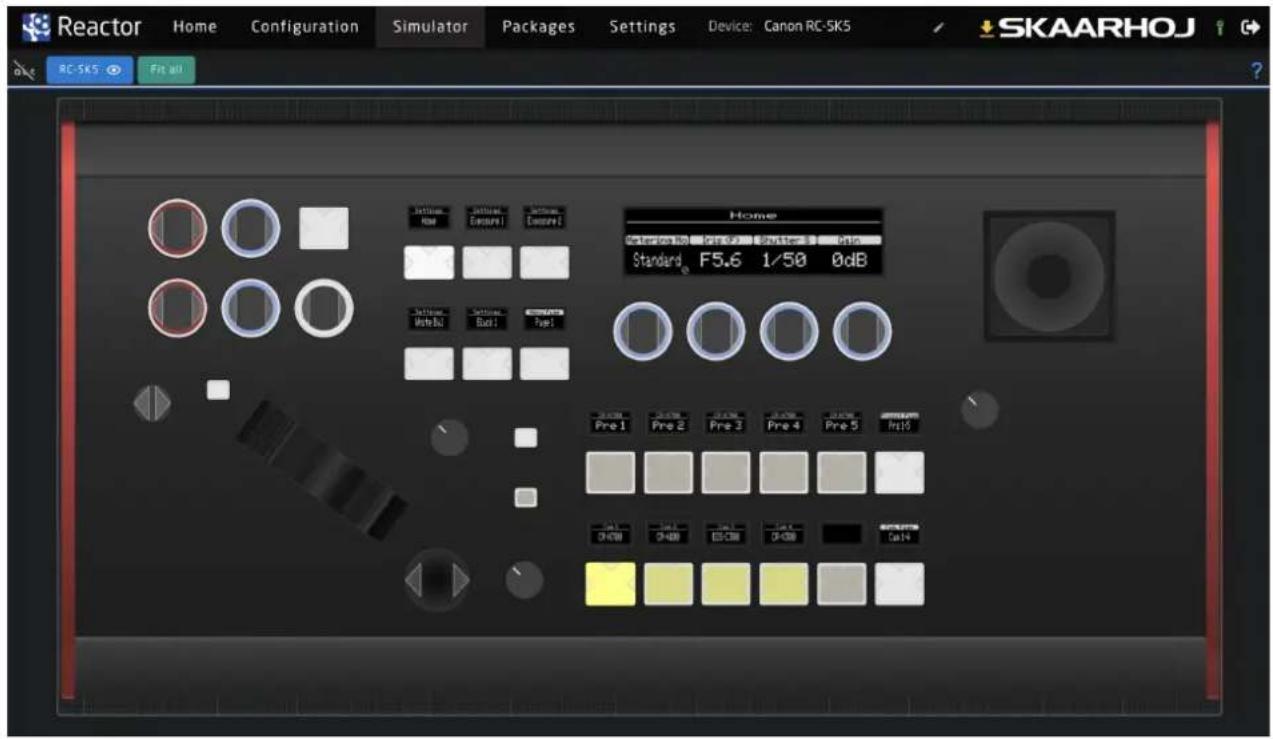Viewport: 1273px width, 739px height.
Task: Click the round left-right arrow rocker
Action: point(436,580)
